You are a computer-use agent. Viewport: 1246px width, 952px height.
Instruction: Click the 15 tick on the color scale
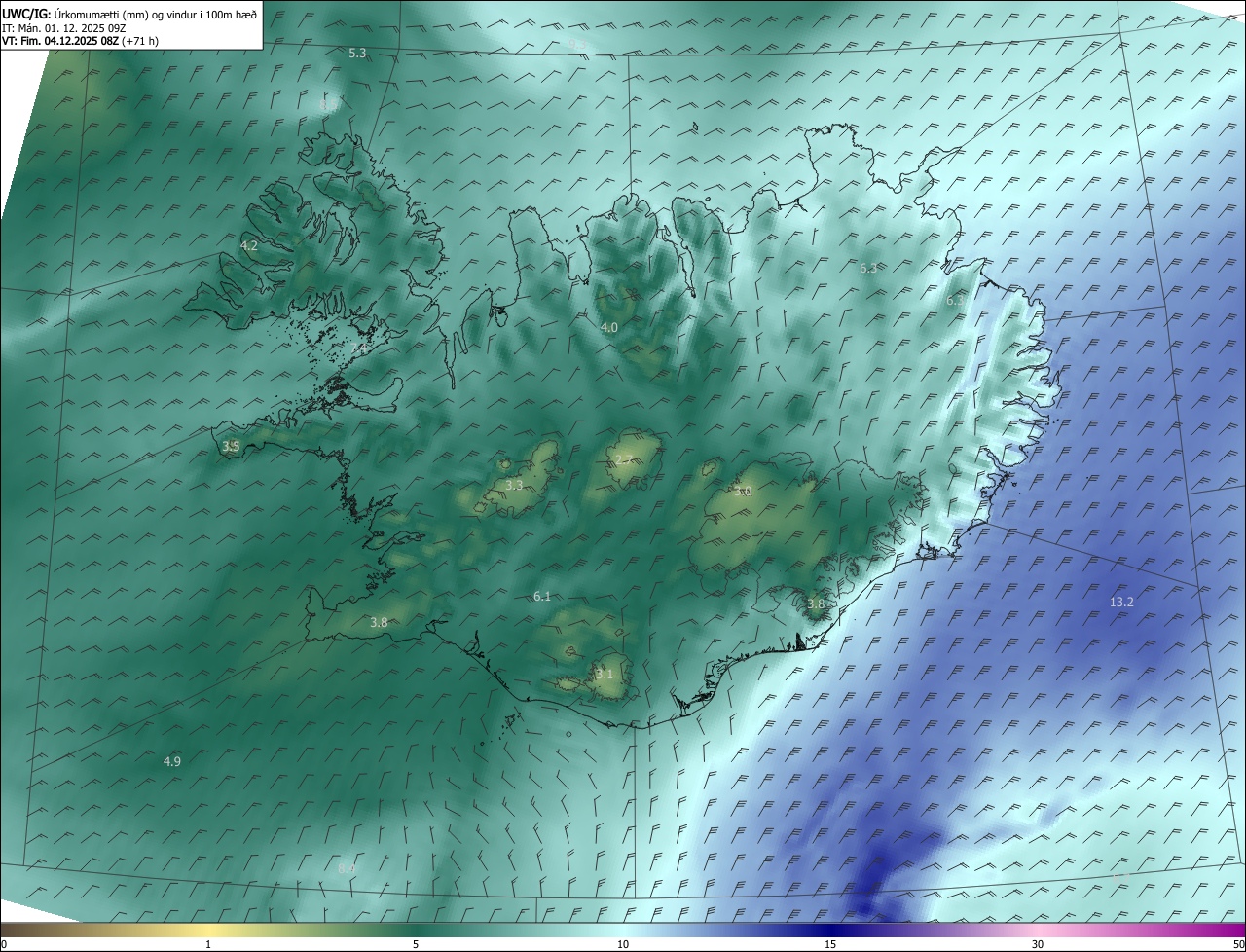click(x=830, y=945)
